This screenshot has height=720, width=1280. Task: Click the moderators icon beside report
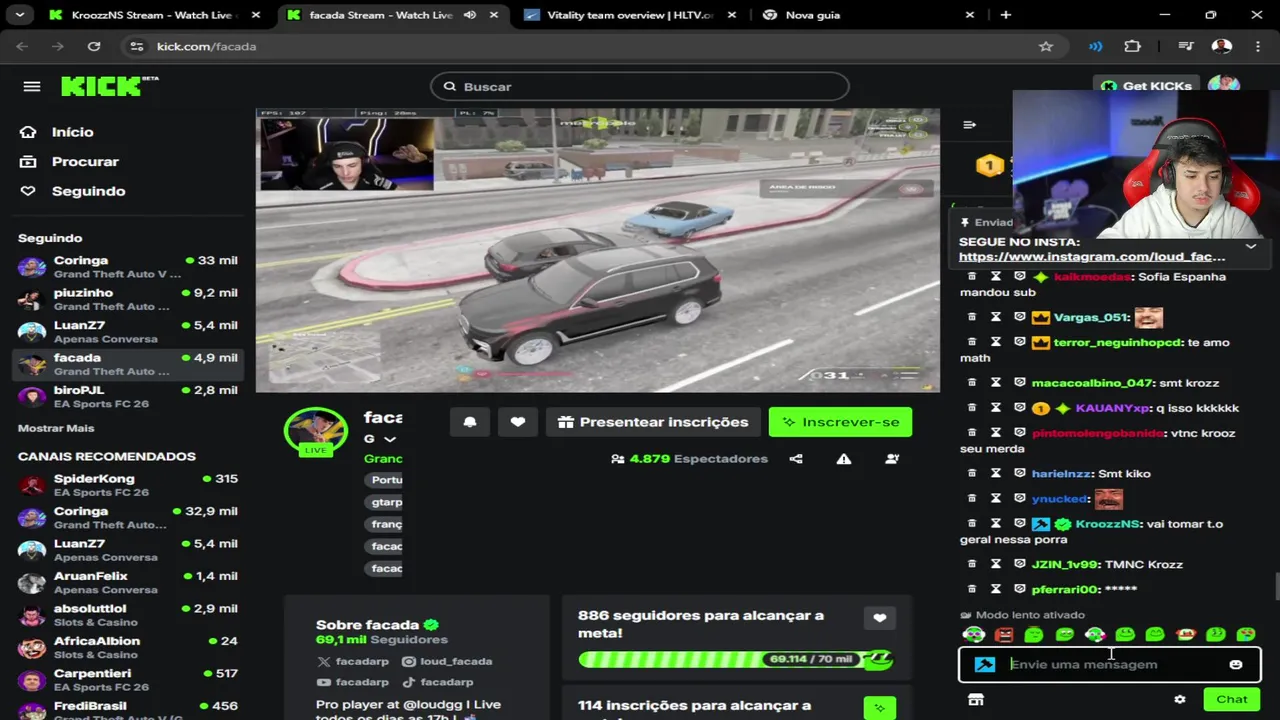892,459
